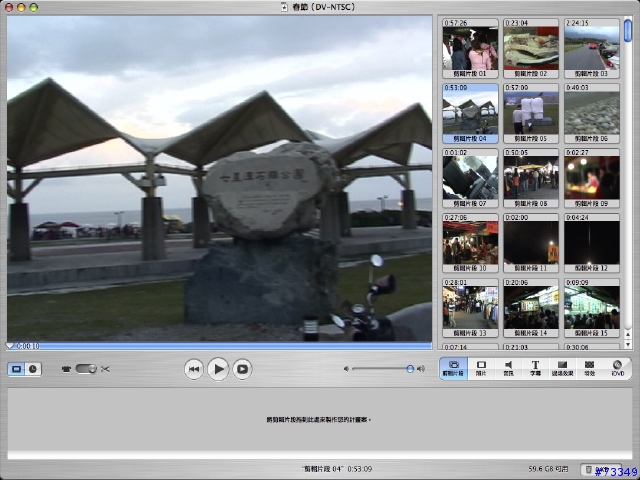Screen dimensions: 640x480
Task: Click the playhead marker at 0:00:10
Action: tap(10, 346)
